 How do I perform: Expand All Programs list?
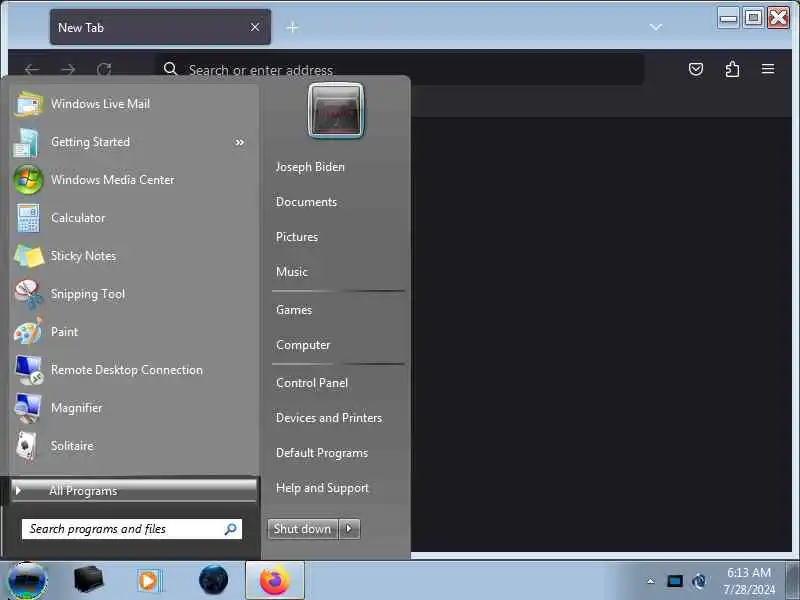coord(134,491)
